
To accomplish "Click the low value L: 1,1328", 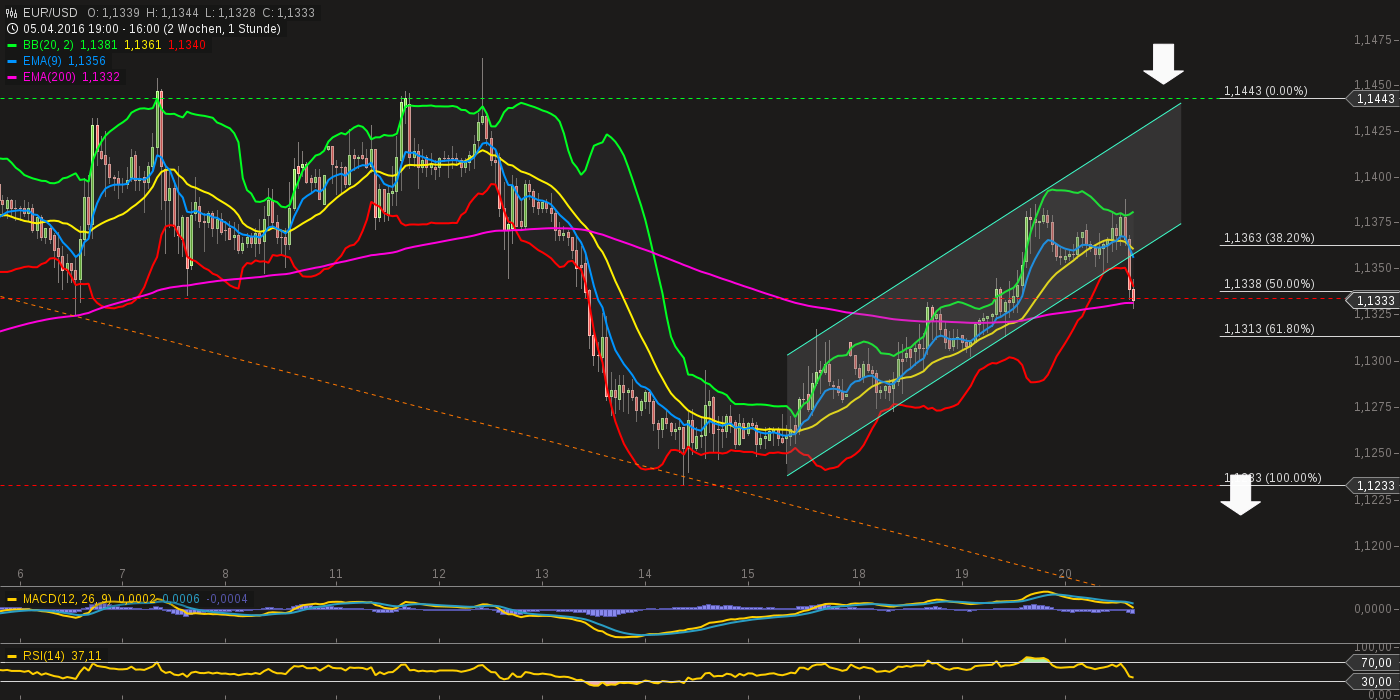I will point(229,13).
